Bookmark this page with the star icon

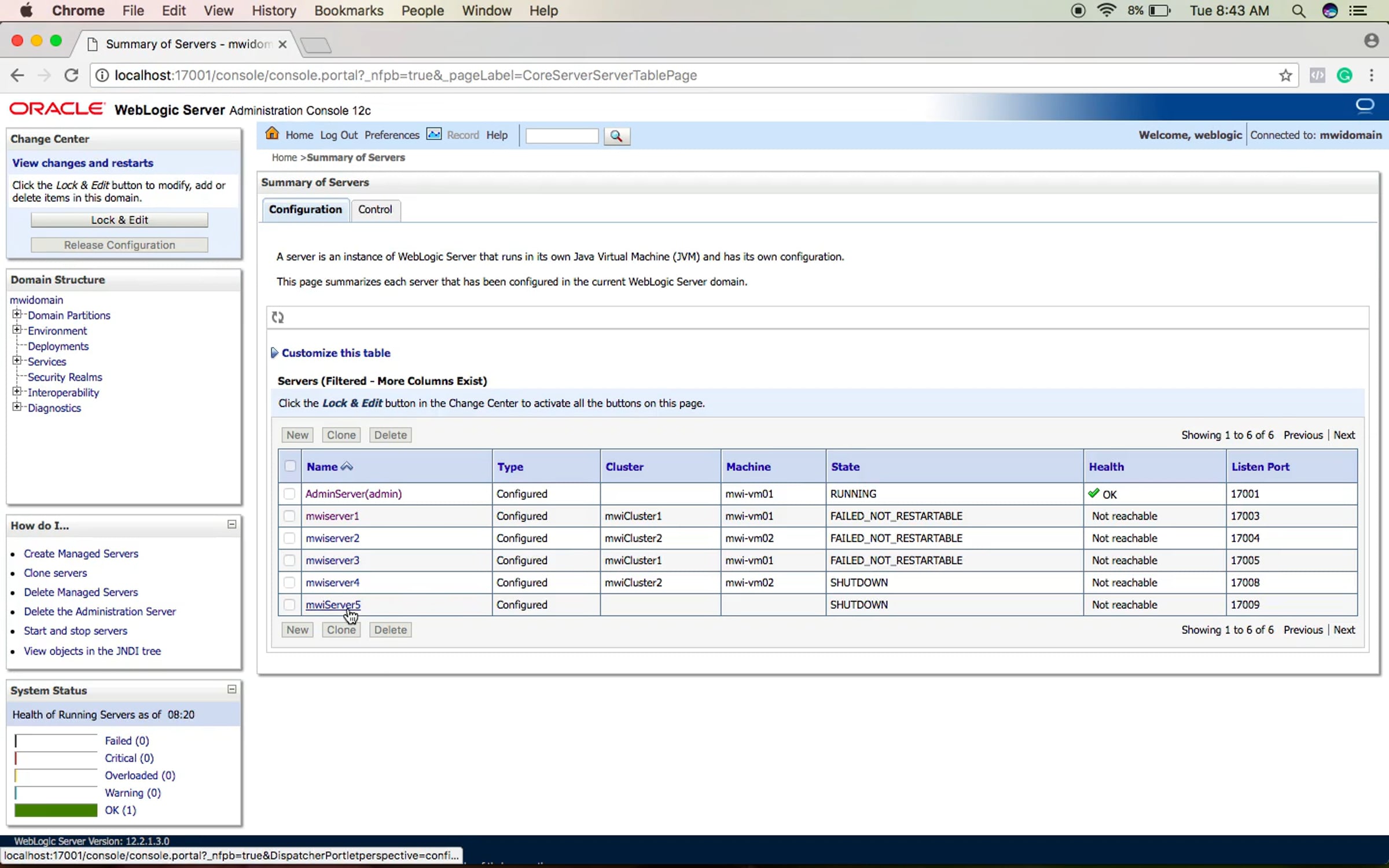[x=1285, y=75]
